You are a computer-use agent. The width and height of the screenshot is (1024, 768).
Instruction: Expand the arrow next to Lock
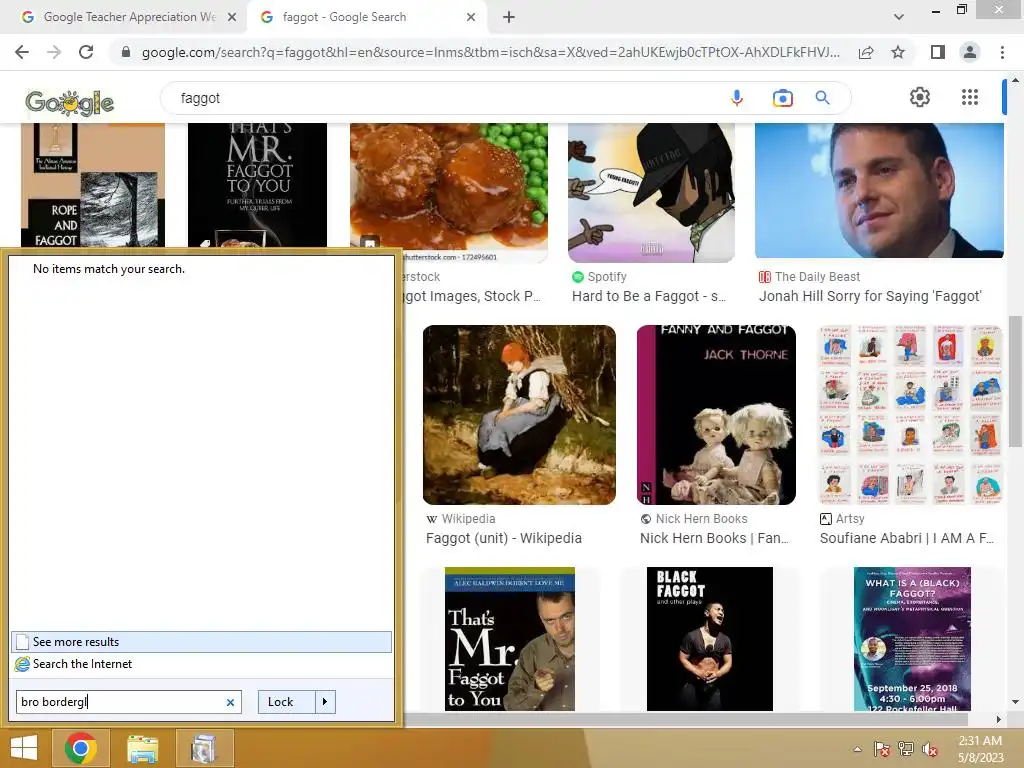pyautogui.click(x=325, y=702)
